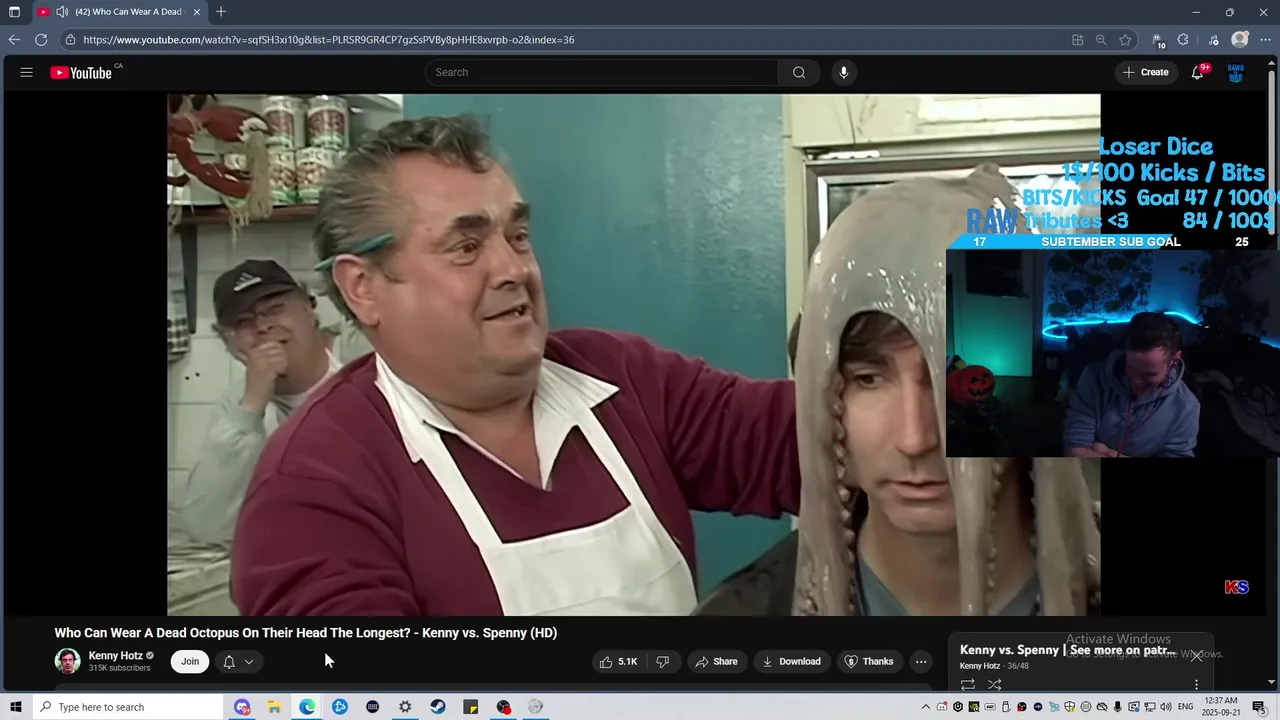This screenshot has width=1280, height=720.
Task: Start voice search with microphone icon
Action: (x=844, y=72)
